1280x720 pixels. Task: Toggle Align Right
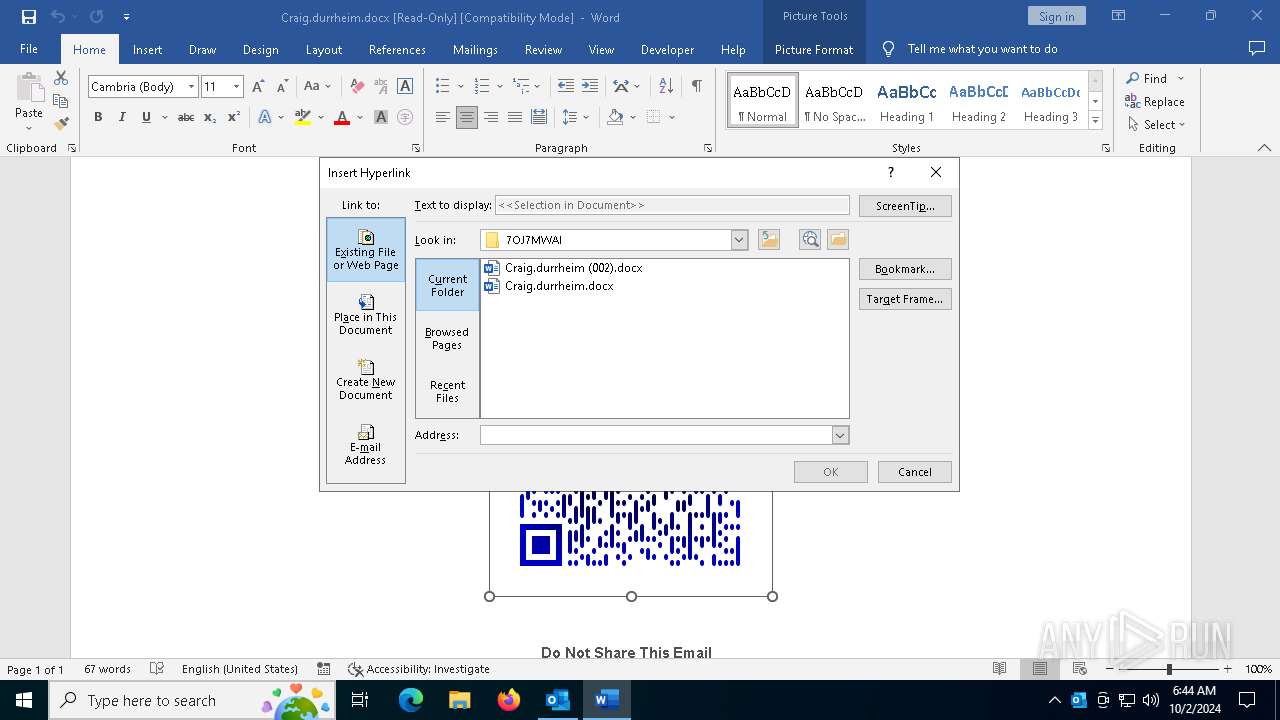pyautogui.click(x=491, y=117)
